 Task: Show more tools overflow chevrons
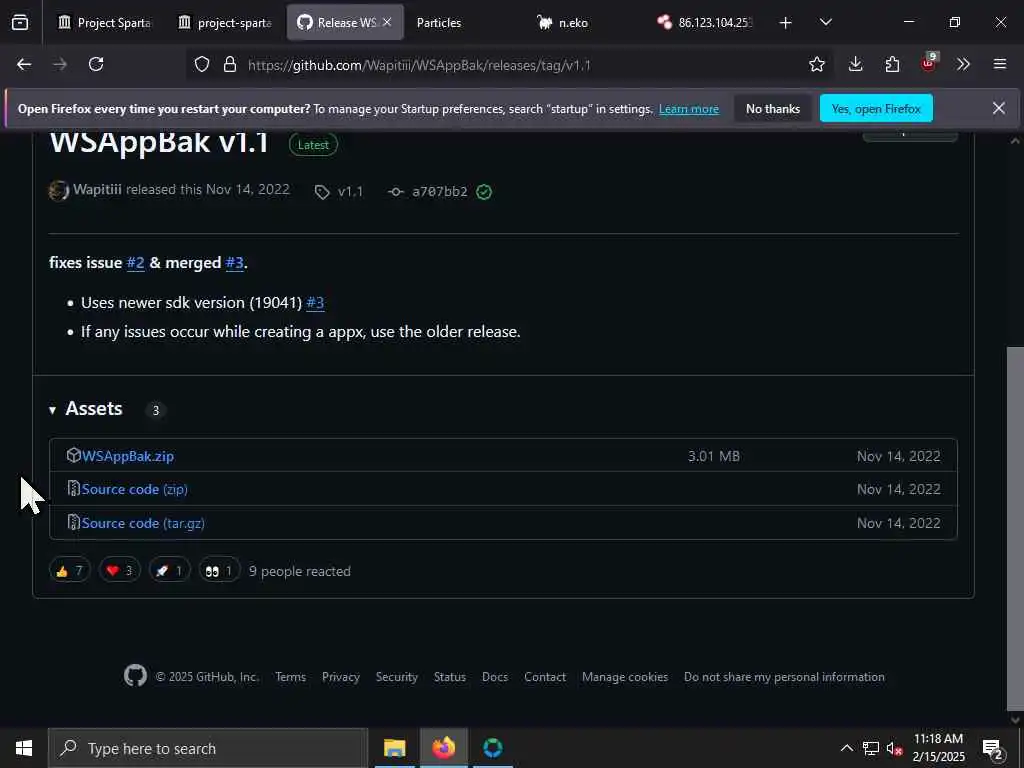963,64
